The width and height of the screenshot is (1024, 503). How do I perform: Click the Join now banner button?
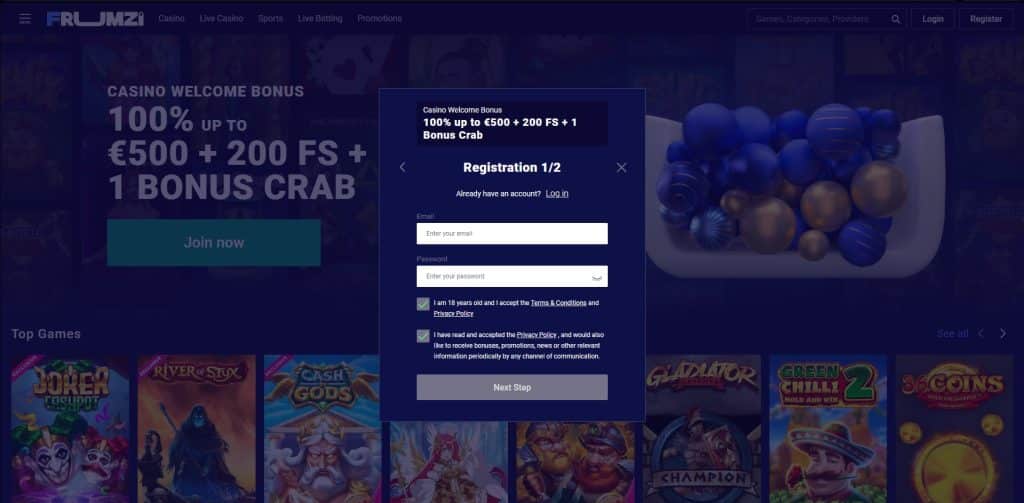214,242
